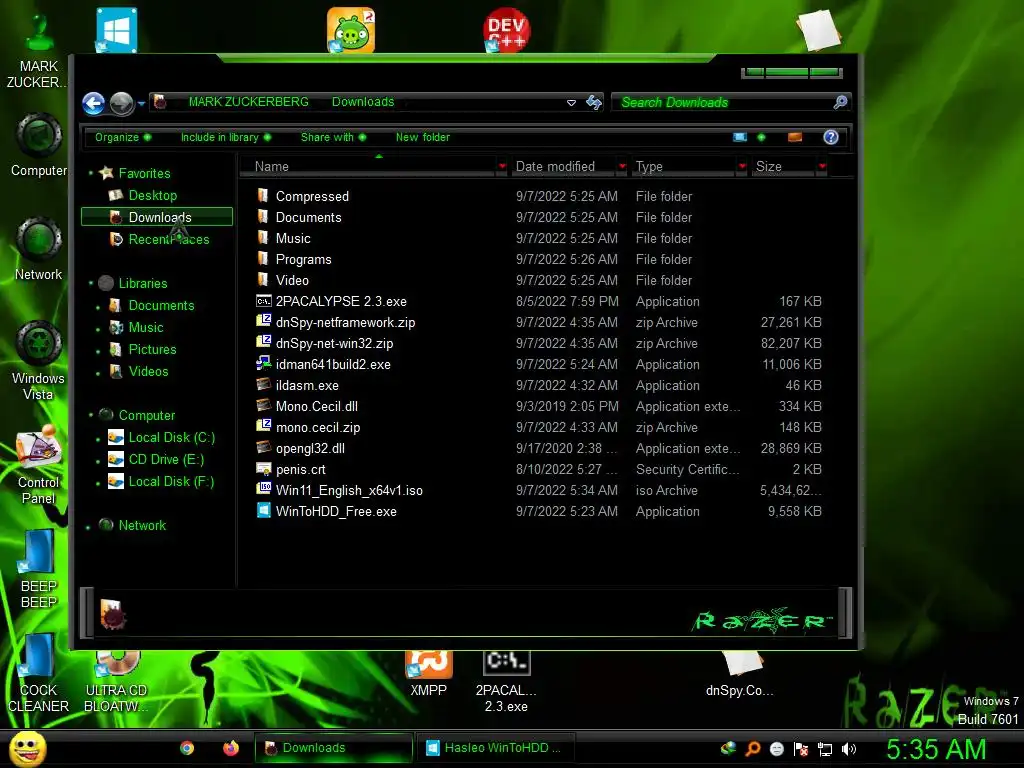The height and width of the screenshot is (768, 1024).
Task: Sort by Size column header
Action: pos(783,167)
